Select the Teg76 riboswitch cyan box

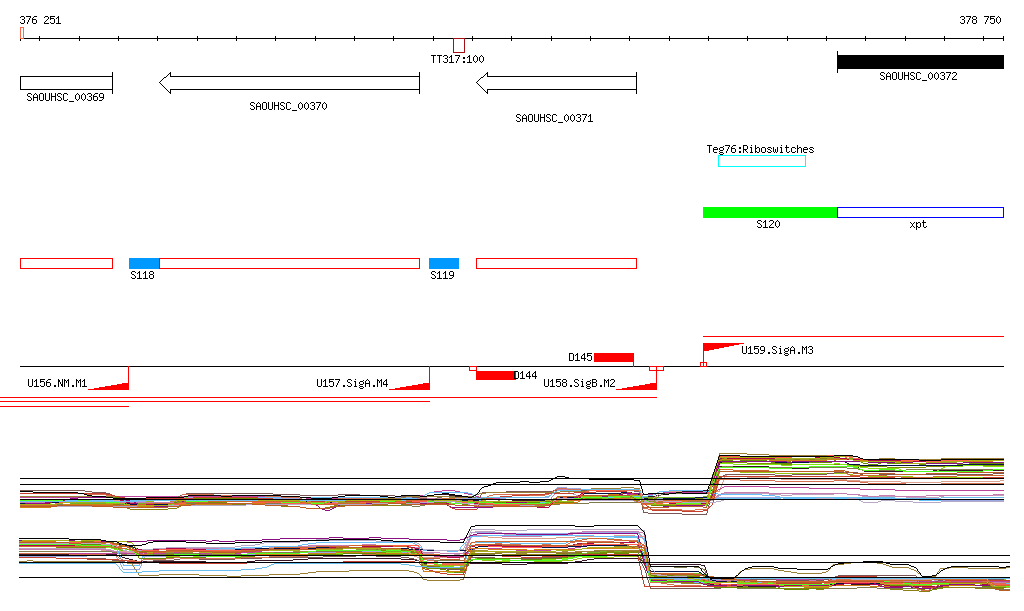(761, 161)
